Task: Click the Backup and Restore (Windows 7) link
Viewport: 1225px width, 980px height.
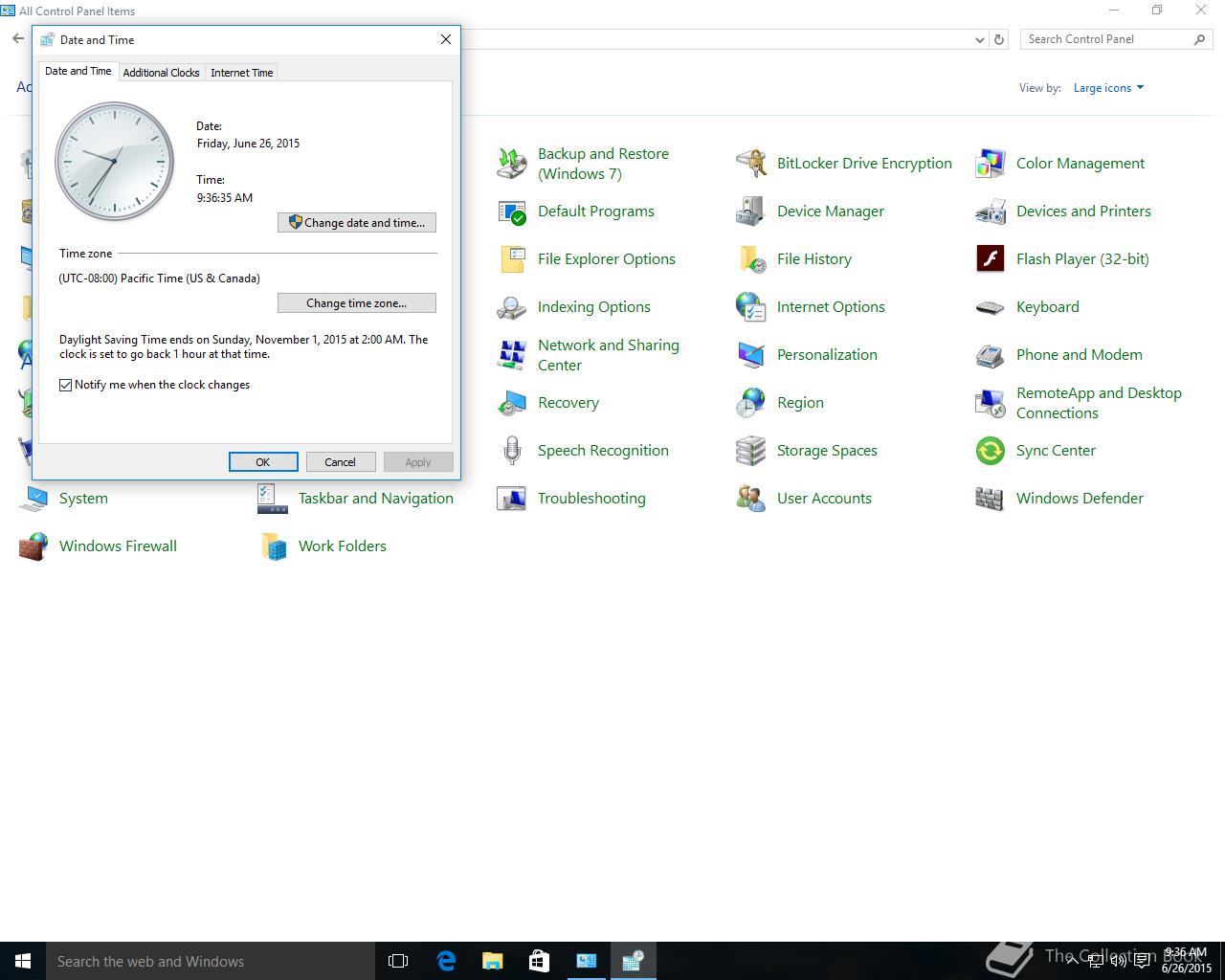Action: click(x=603, y=164)
